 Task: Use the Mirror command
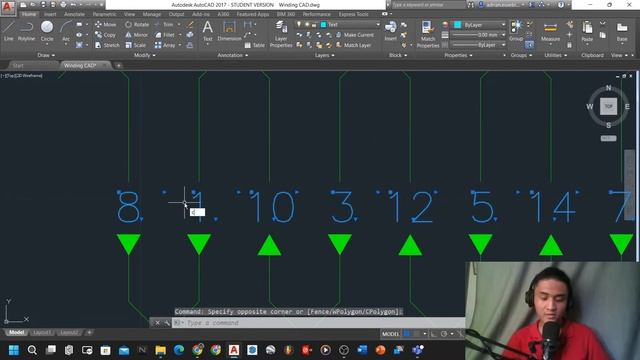click(136, 35)
